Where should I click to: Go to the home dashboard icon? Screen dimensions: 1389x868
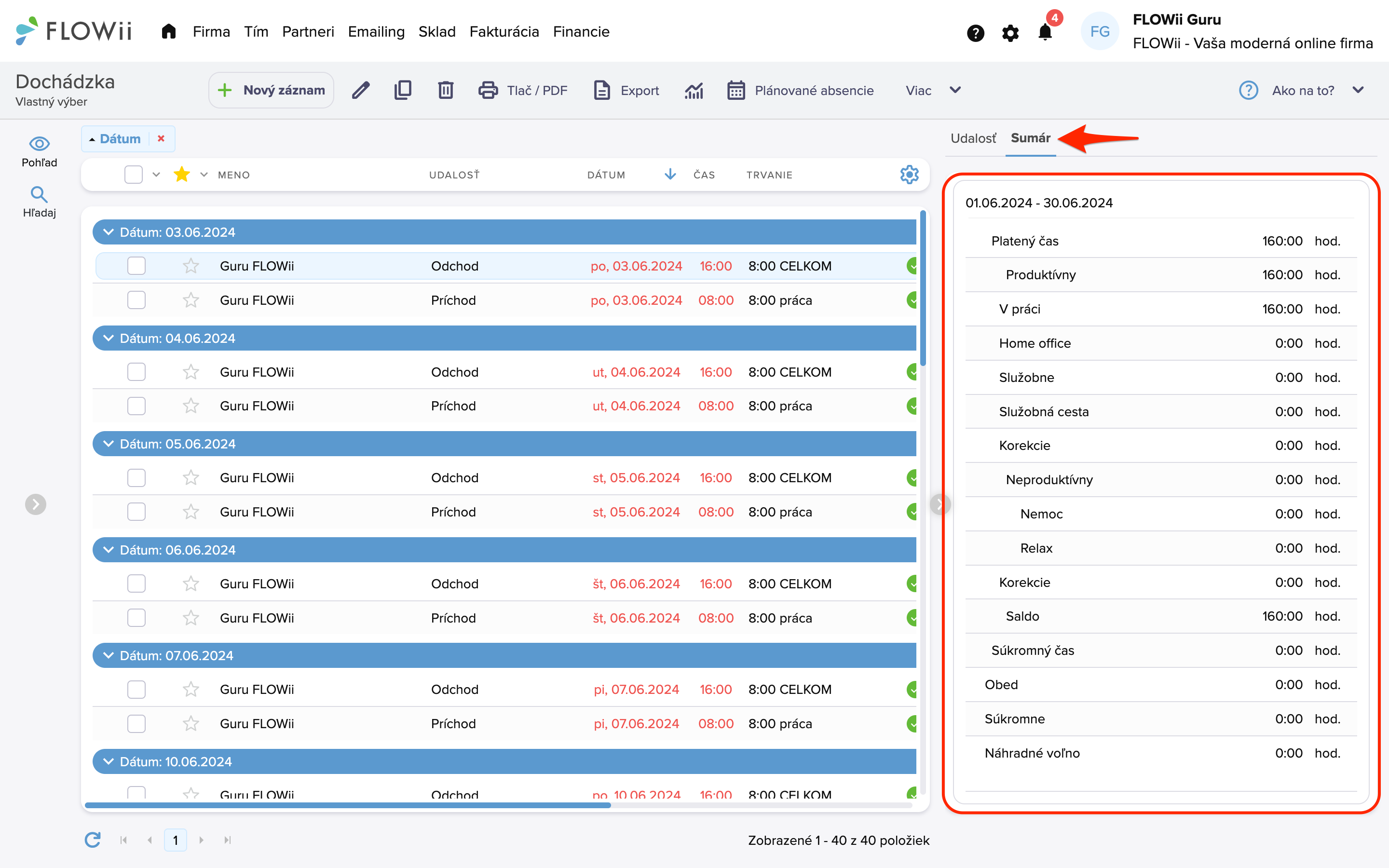click(x=168, y=31)
